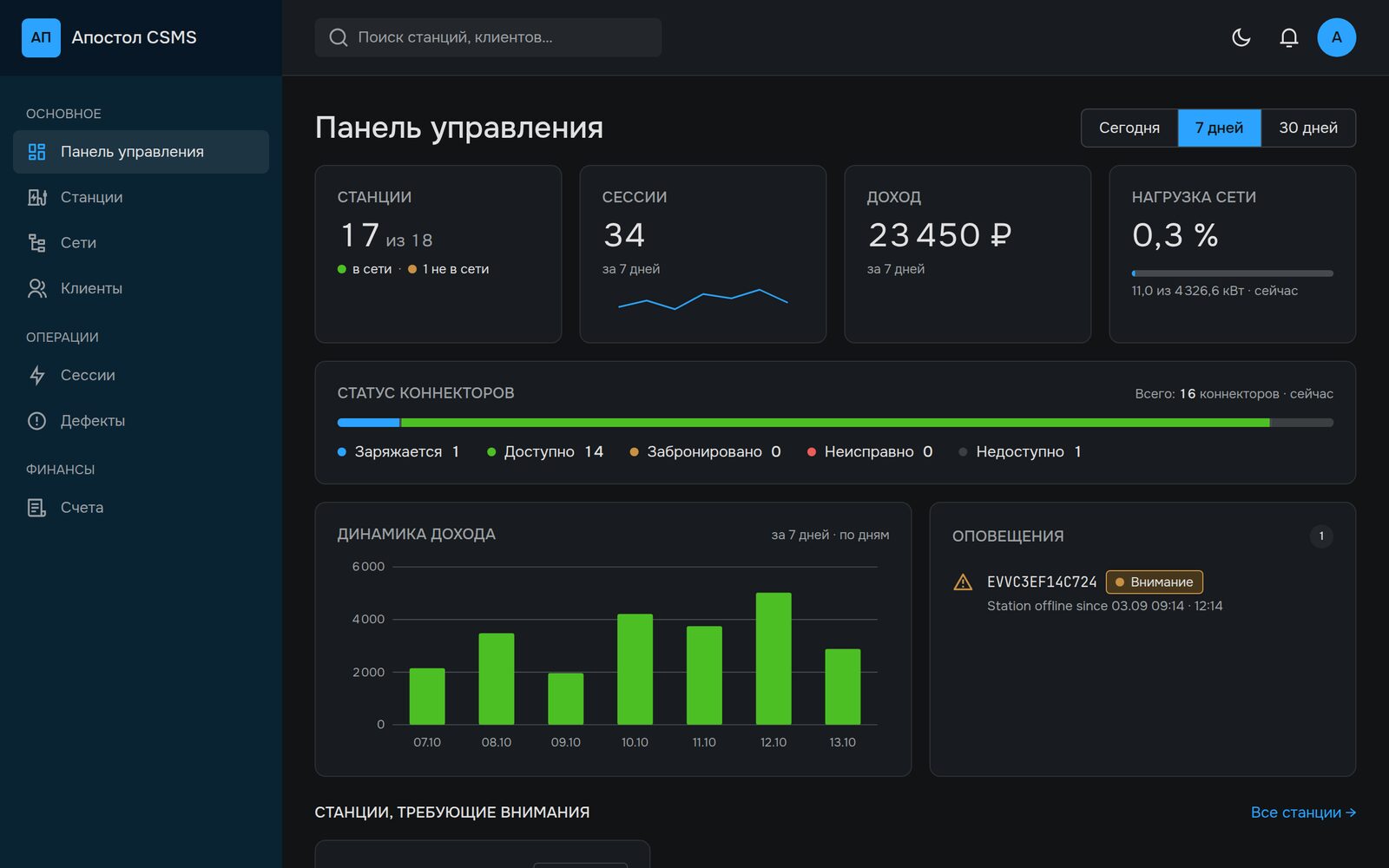Open Счета page
The width and height of the screenshot is (1389, 868).
tap(141, 508)
